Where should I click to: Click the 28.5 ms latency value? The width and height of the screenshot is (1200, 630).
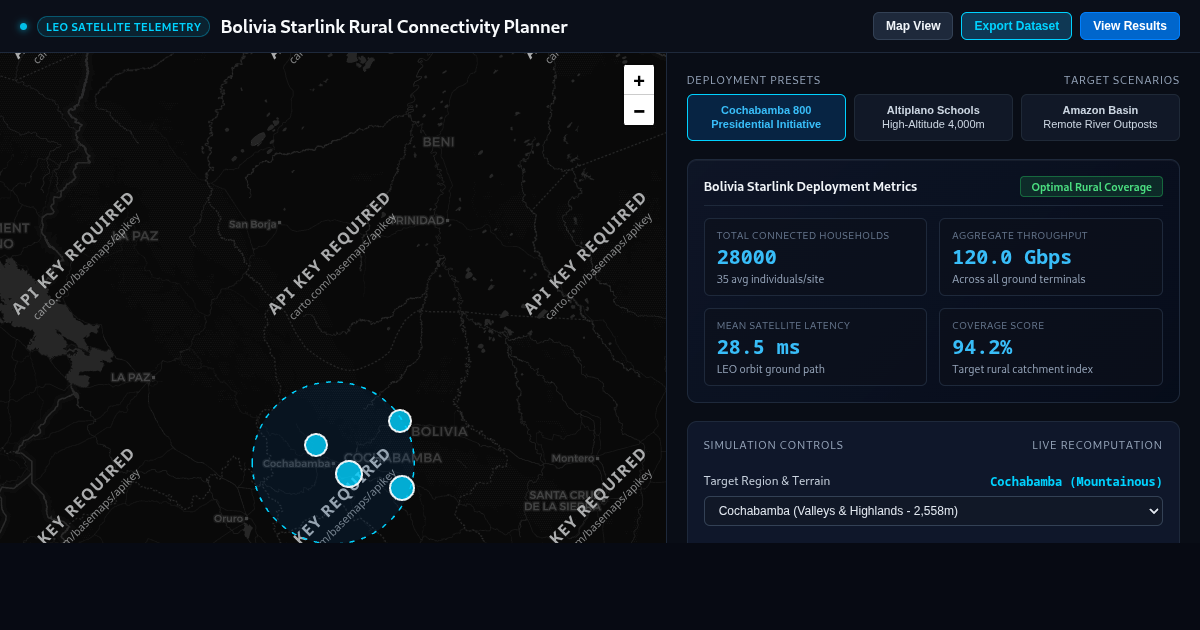[x=759, y=347]
